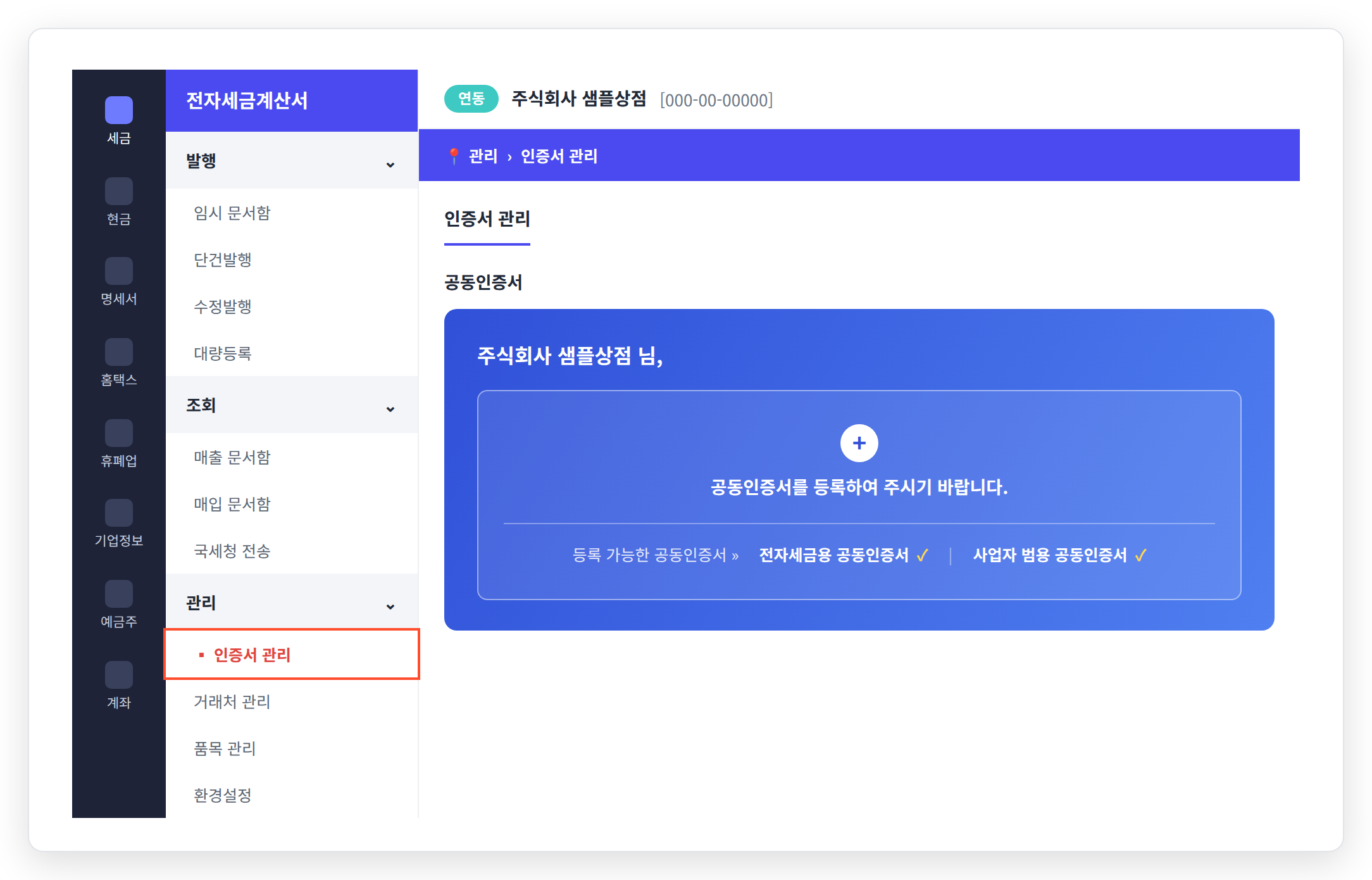1372x880 pixels.
Task: Open the 홈택스 sidebar icon
Action: click(119, 352)
